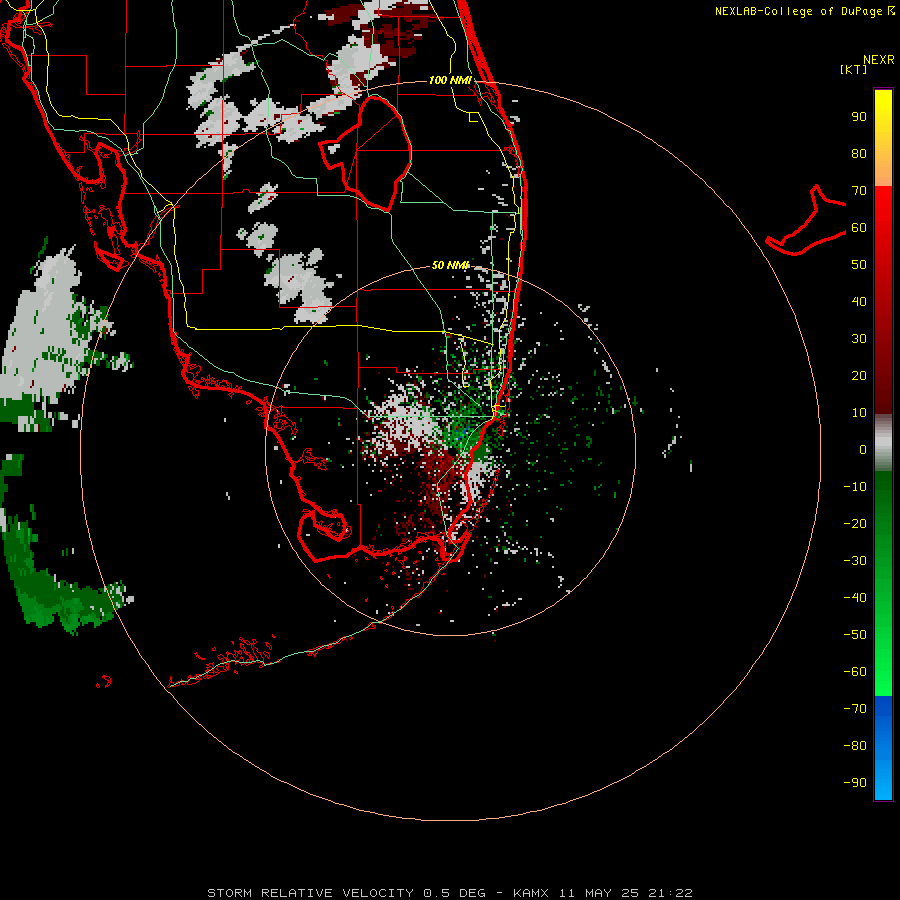Click the -90 value on velocity scale
This screenshot has height=900, width=900.
[x=855, y=783]
